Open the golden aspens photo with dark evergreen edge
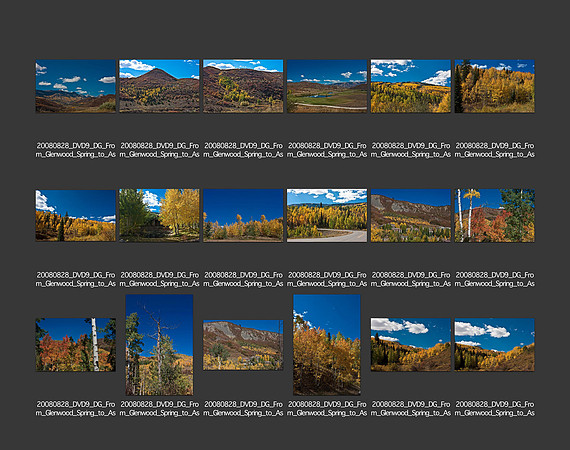Screen dimensions: 570x450 tap(494, 86)
